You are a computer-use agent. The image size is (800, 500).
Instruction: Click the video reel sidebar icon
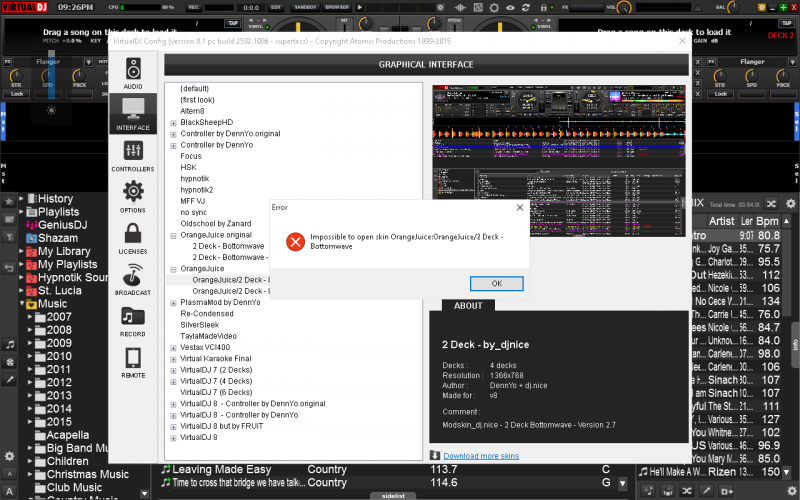tap(9, 362)
